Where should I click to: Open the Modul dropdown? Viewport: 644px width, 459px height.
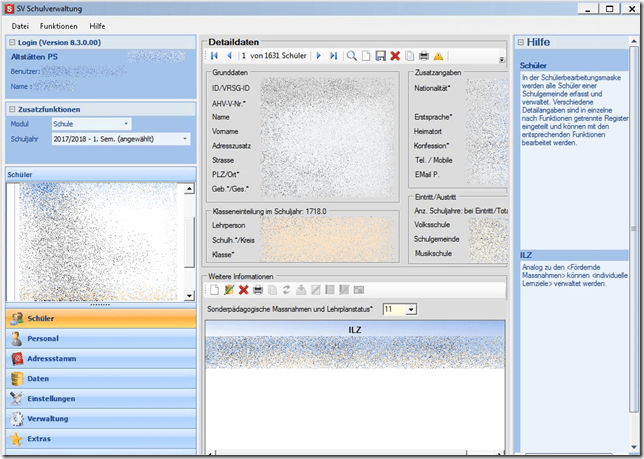click(x=126, y=124)
